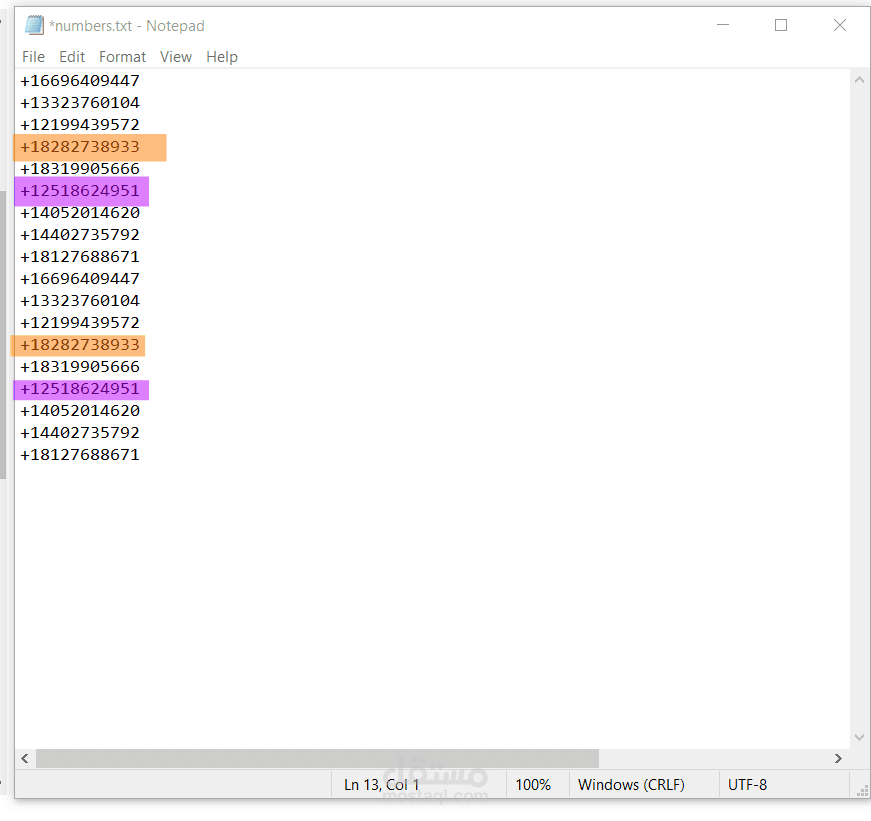Viewport: 871px width, 821px height.
Task: Click the first +18319905666 line
Action: [x=80, y=169]
